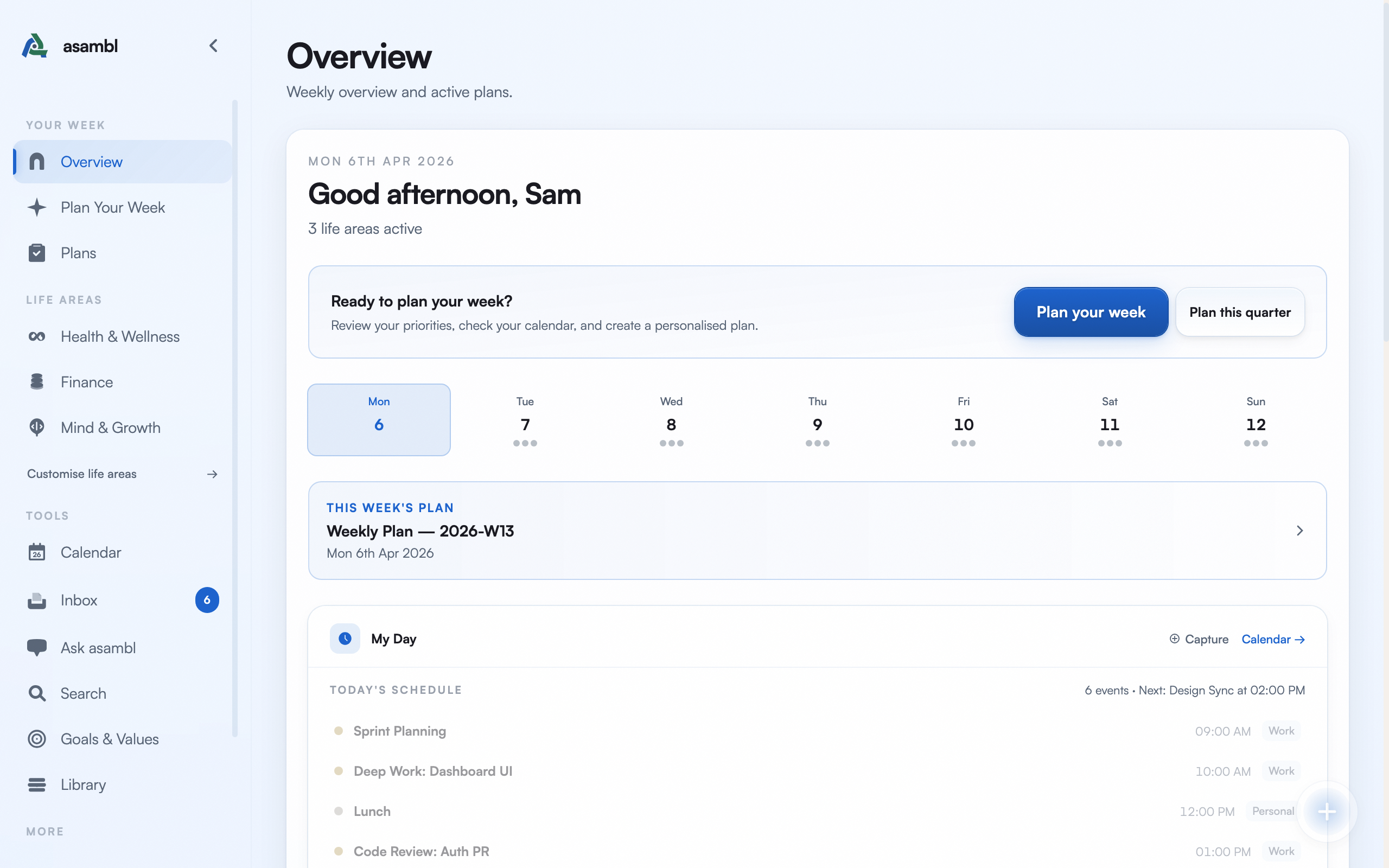Open Mind & Growth from the sidebar icon

click(x=37, y=427)
